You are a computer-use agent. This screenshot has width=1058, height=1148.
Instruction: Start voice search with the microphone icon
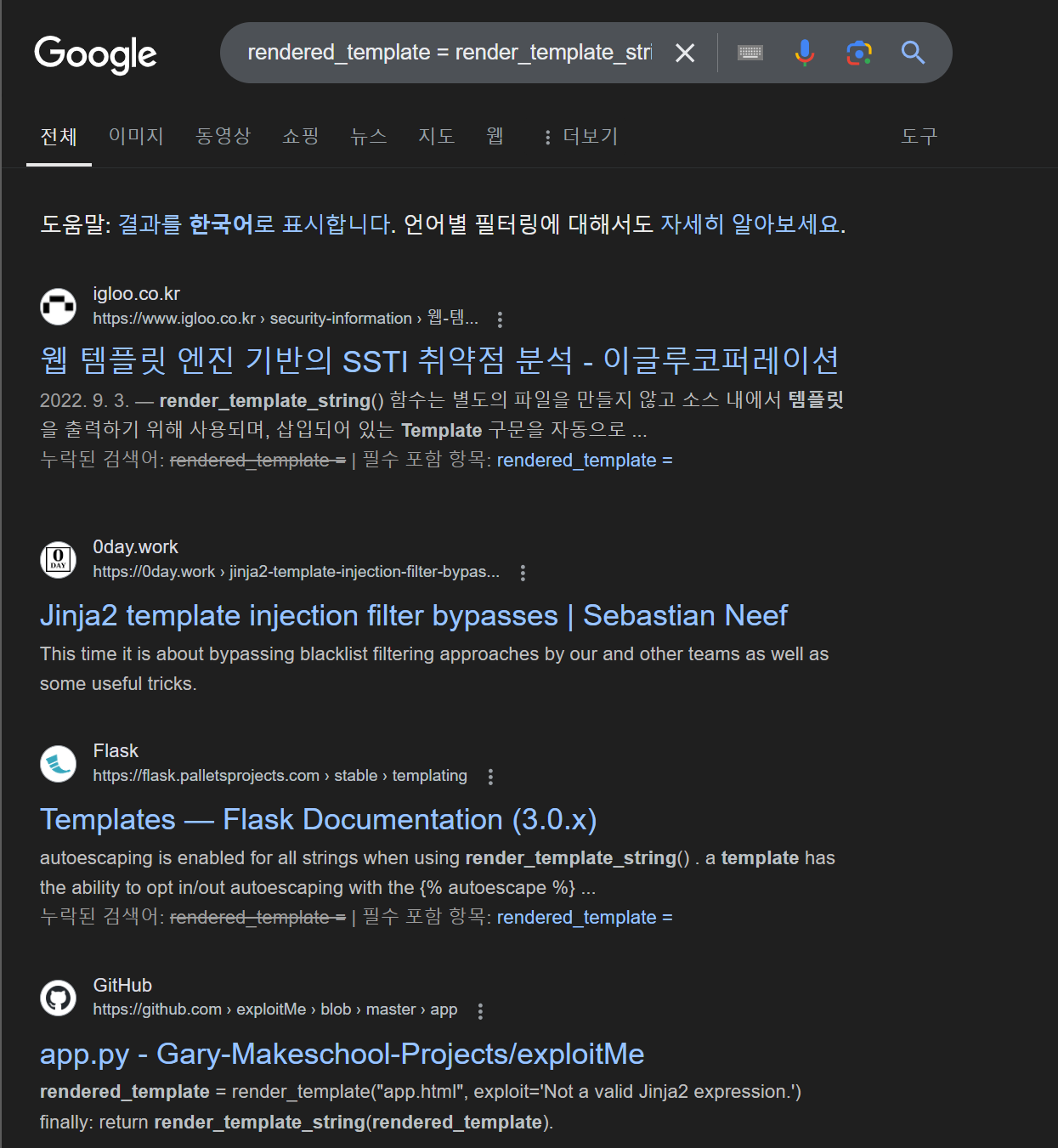tap(805, 53)
